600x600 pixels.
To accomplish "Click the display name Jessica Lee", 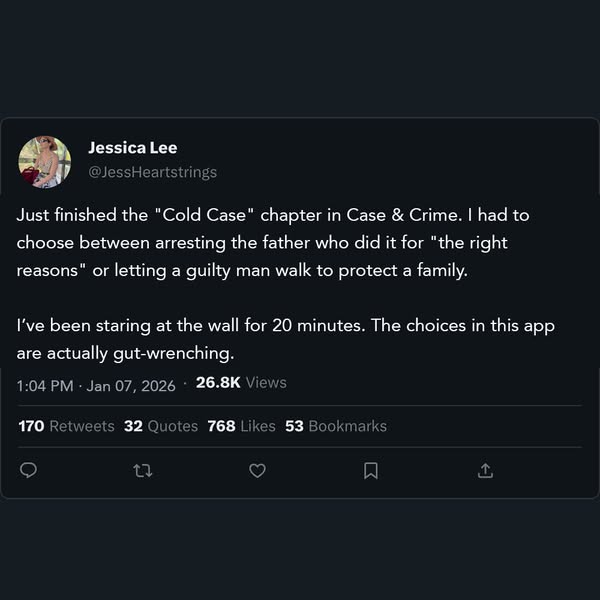I will (x=133, y=148).
